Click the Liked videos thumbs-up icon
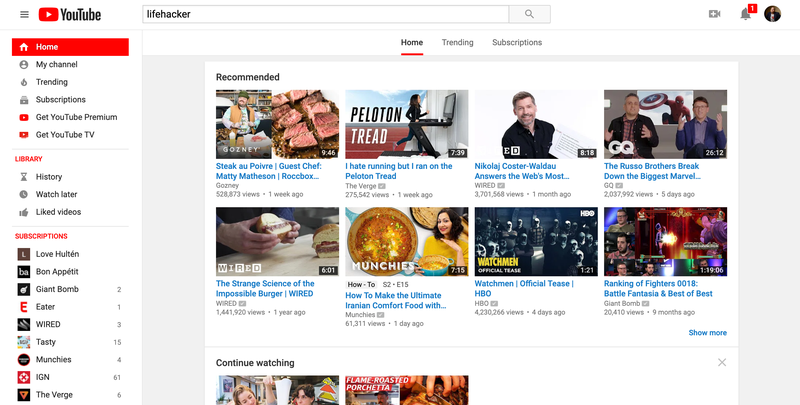This screenshot has width=800, height=405. [23, 212]
